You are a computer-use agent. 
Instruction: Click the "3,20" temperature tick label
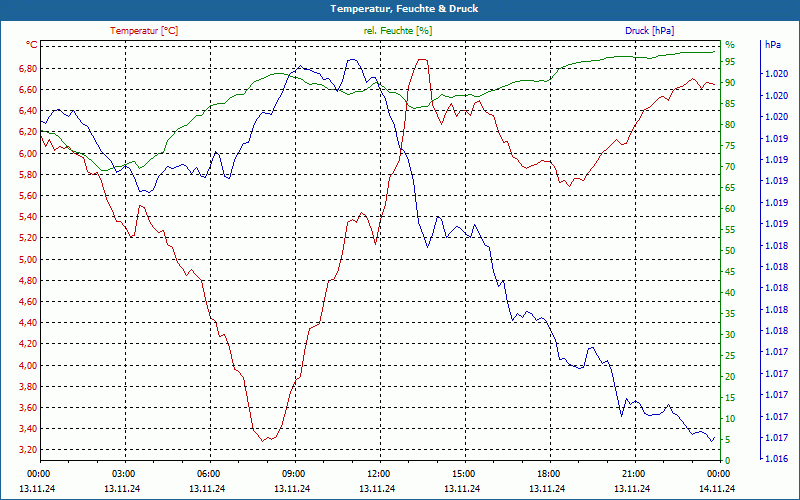coord(29,450)
